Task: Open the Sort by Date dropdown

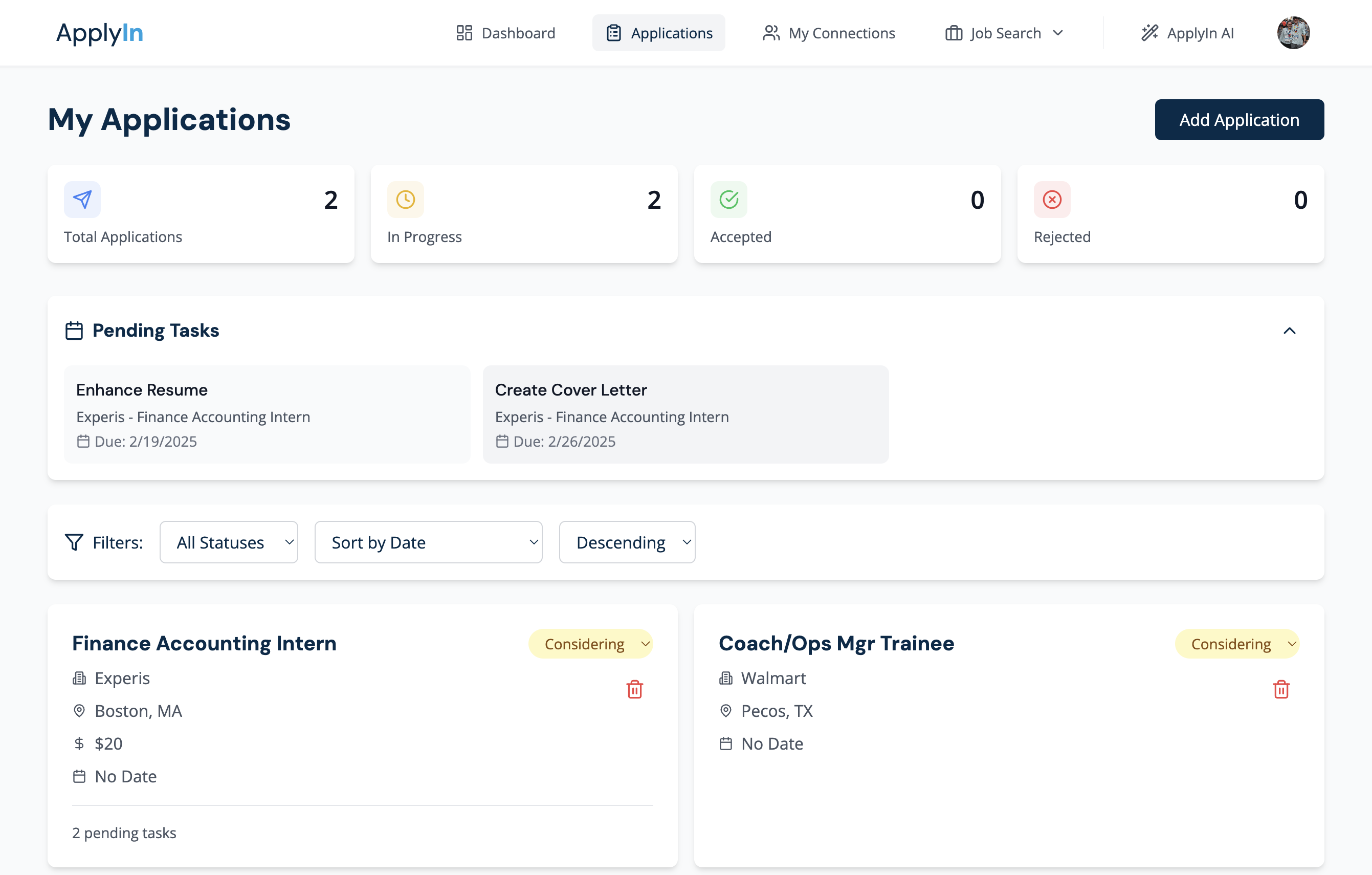Action: click(428, 542)
